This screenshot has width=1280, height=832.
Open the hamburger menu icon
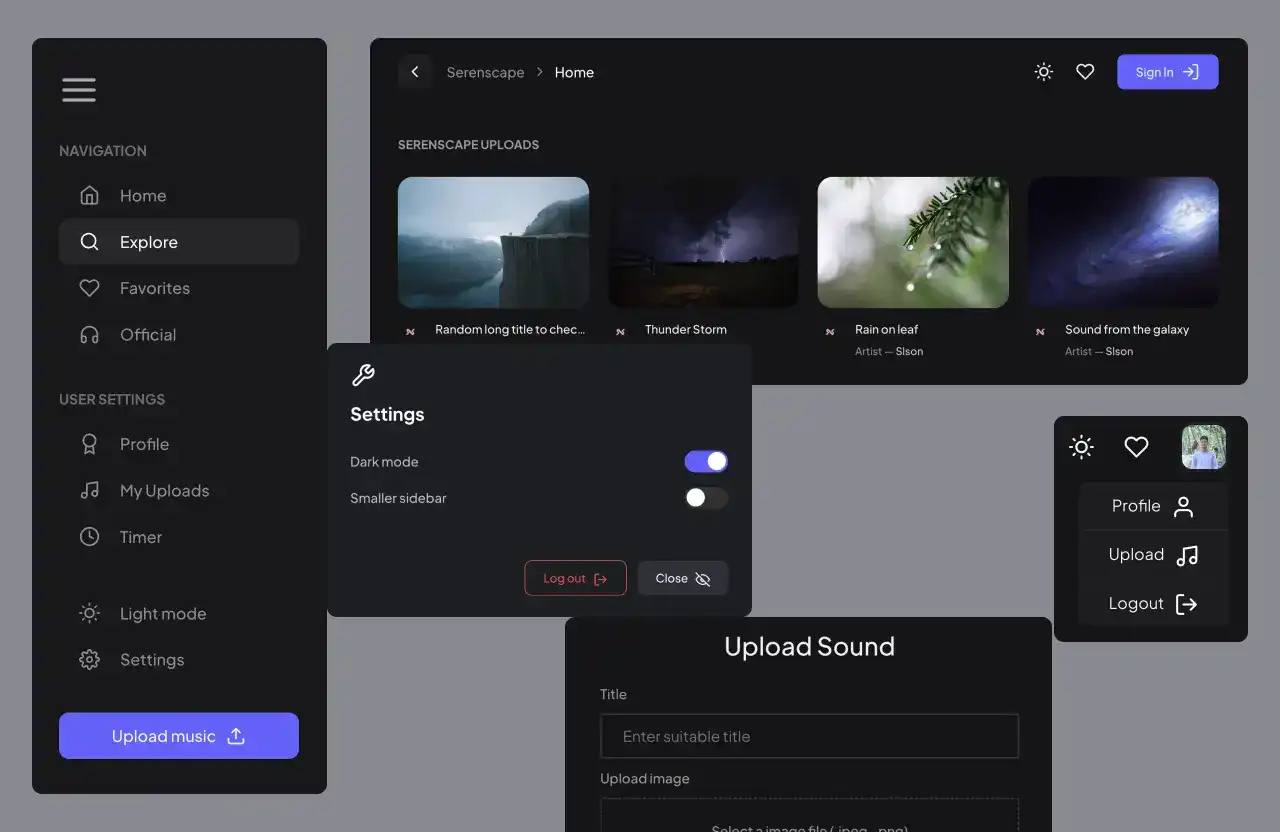click(x=79, y=90)
